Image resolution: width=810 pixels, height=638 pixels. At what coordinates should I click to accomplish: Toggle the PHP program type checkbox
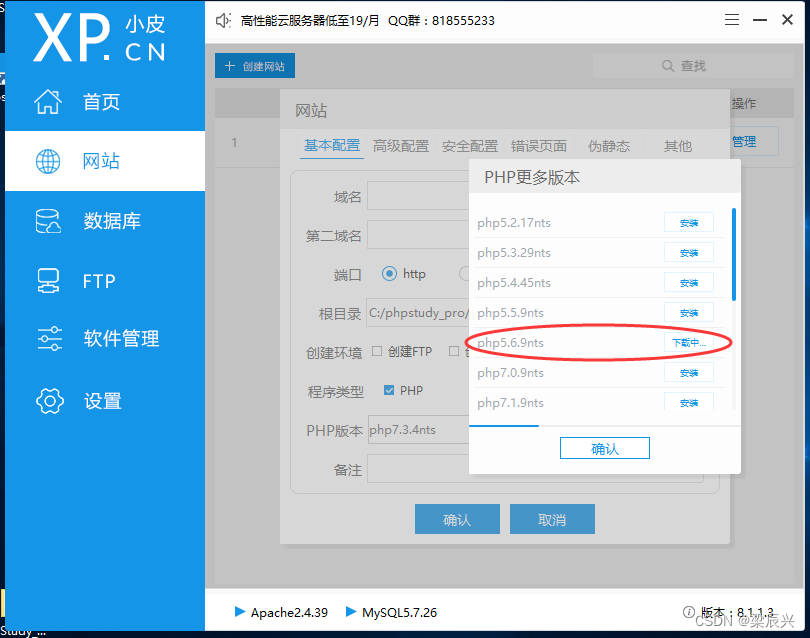pyautogui.click(x=389, y=390)
